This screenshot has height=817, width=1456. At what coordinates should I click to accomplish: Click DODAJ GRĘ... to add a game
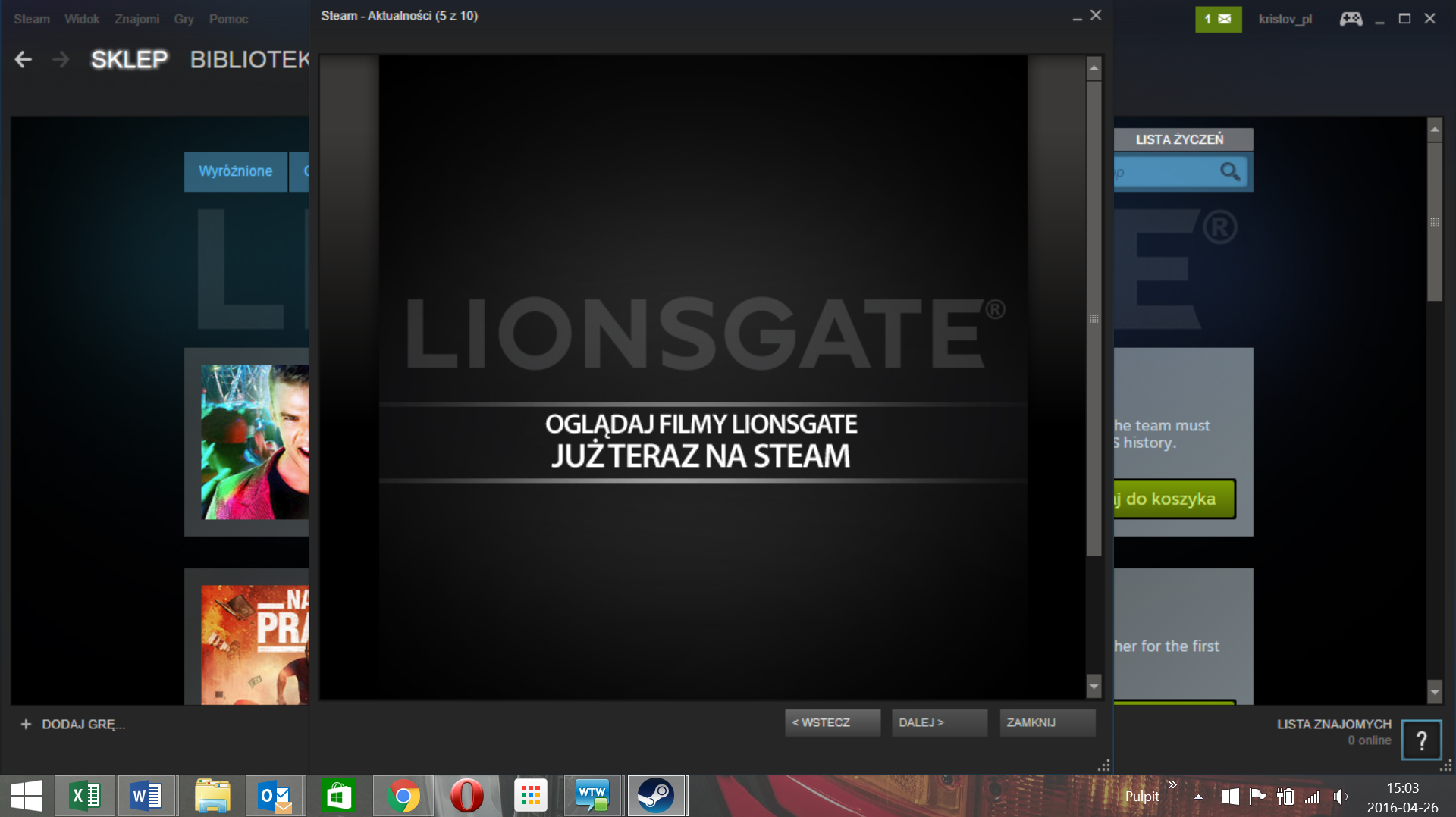coord(83,725)
